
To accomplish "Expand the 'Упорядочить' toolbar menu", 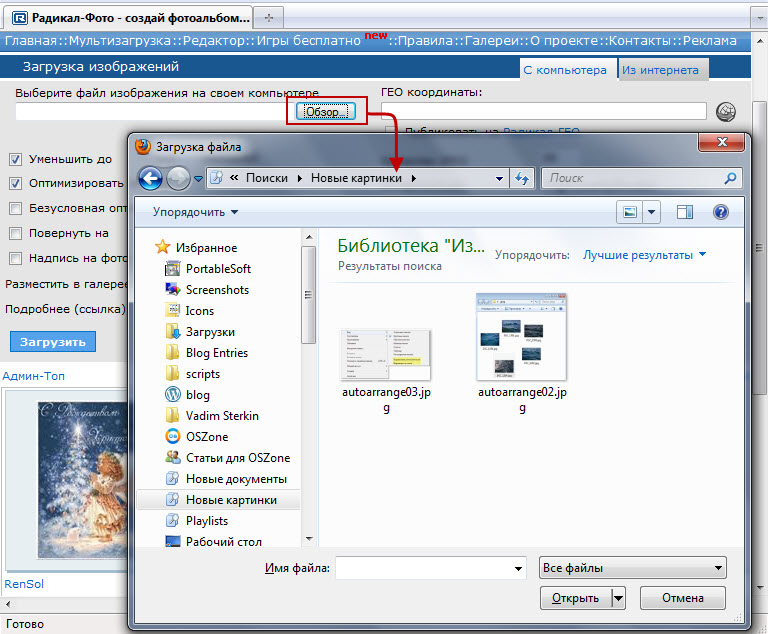I will coord(195,212).
